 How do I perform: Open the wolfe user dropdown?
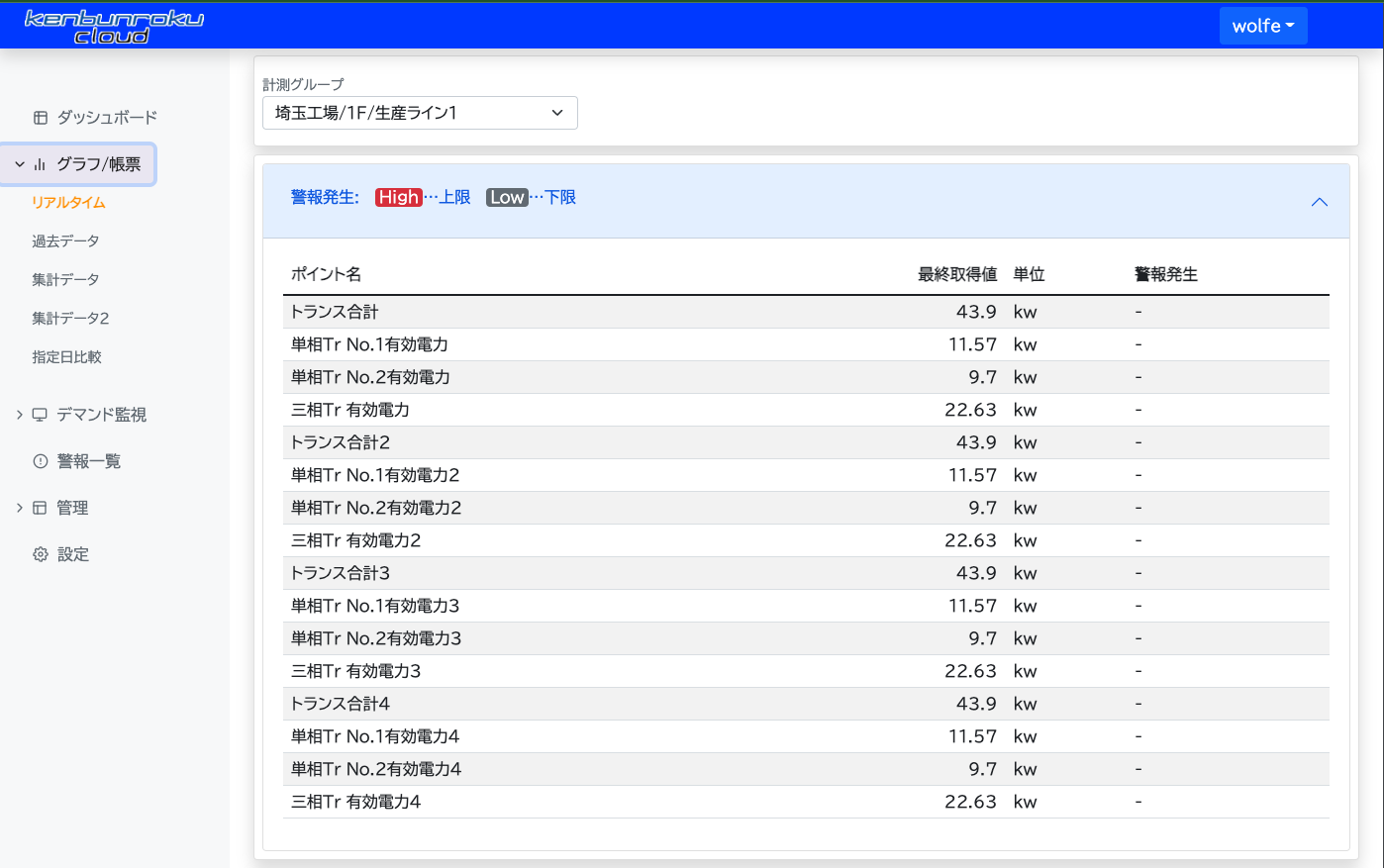(x=1262, y=26)
